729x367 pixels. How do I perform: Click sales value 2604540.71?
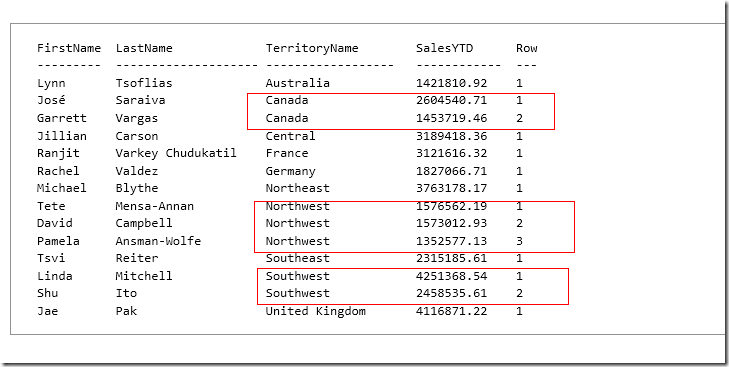(x=451, y=100)
